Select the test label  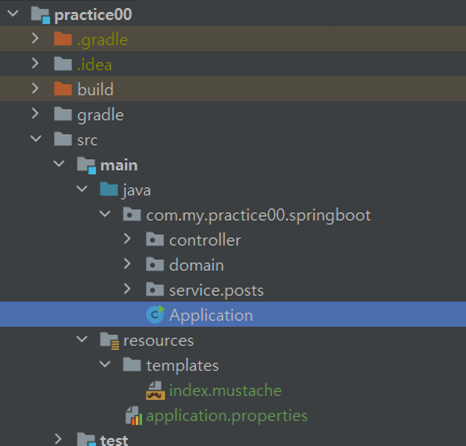[x=114, y=441]
